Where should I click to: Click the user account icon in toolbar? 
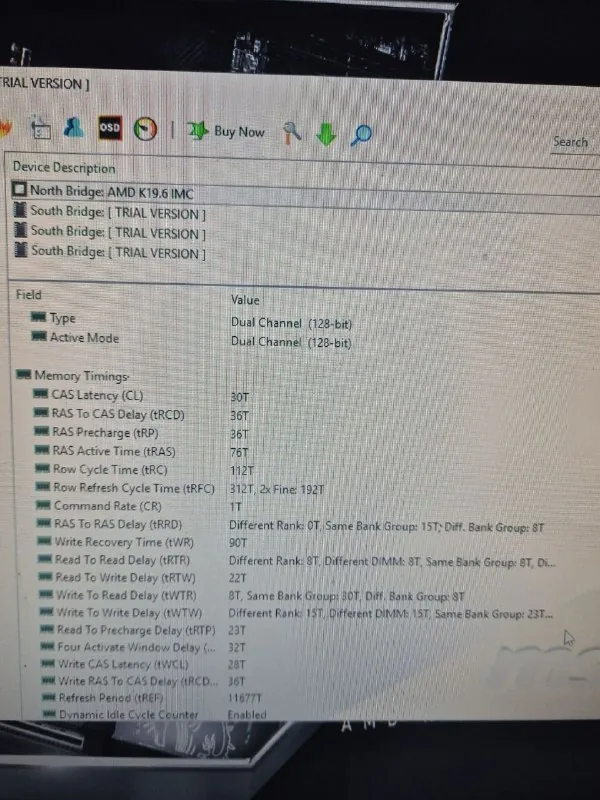(x=74, y=128)
